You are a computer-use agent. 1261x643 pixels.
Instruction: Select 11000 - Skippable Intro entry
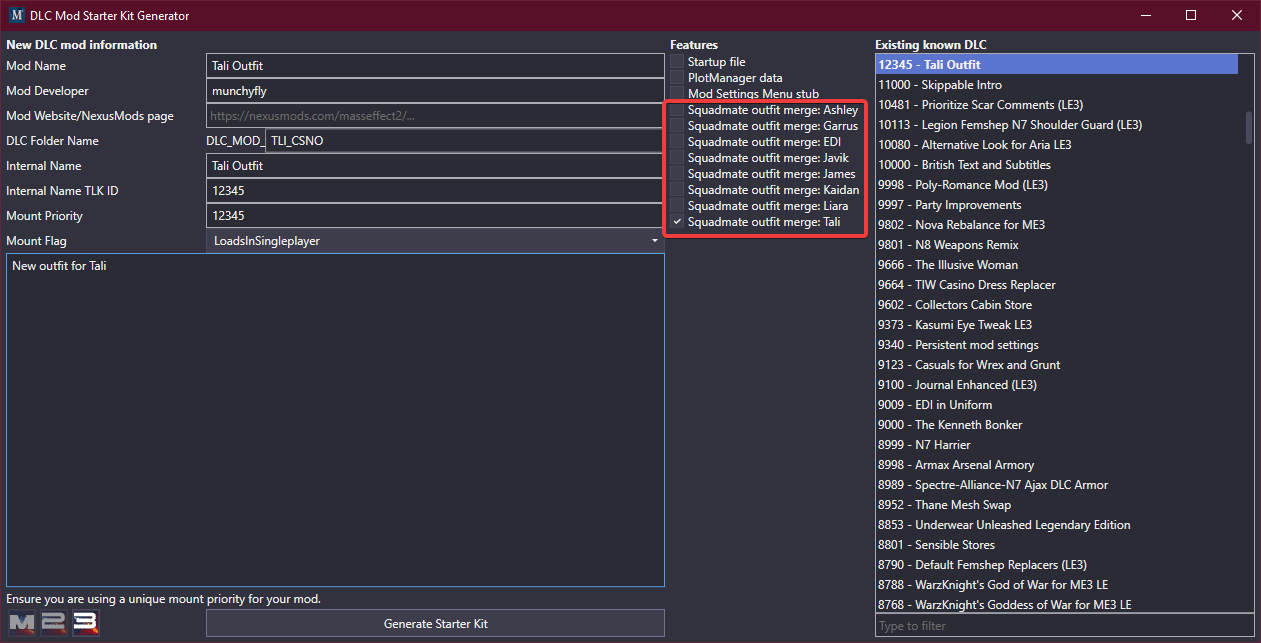(1056, 85)
